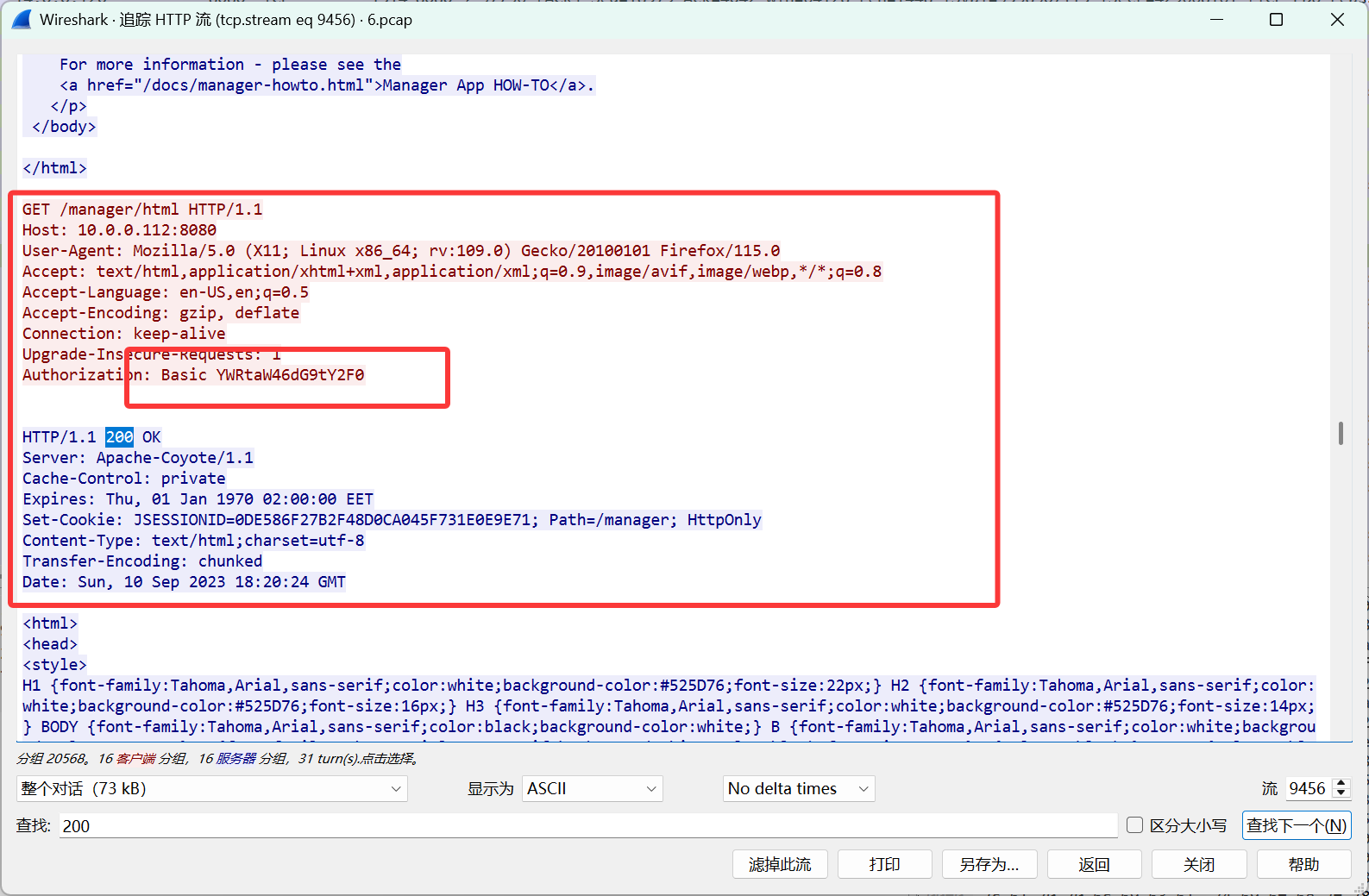Open 帮助 help for this dialog
The image size is (1369, 896).
(1303, 864)
